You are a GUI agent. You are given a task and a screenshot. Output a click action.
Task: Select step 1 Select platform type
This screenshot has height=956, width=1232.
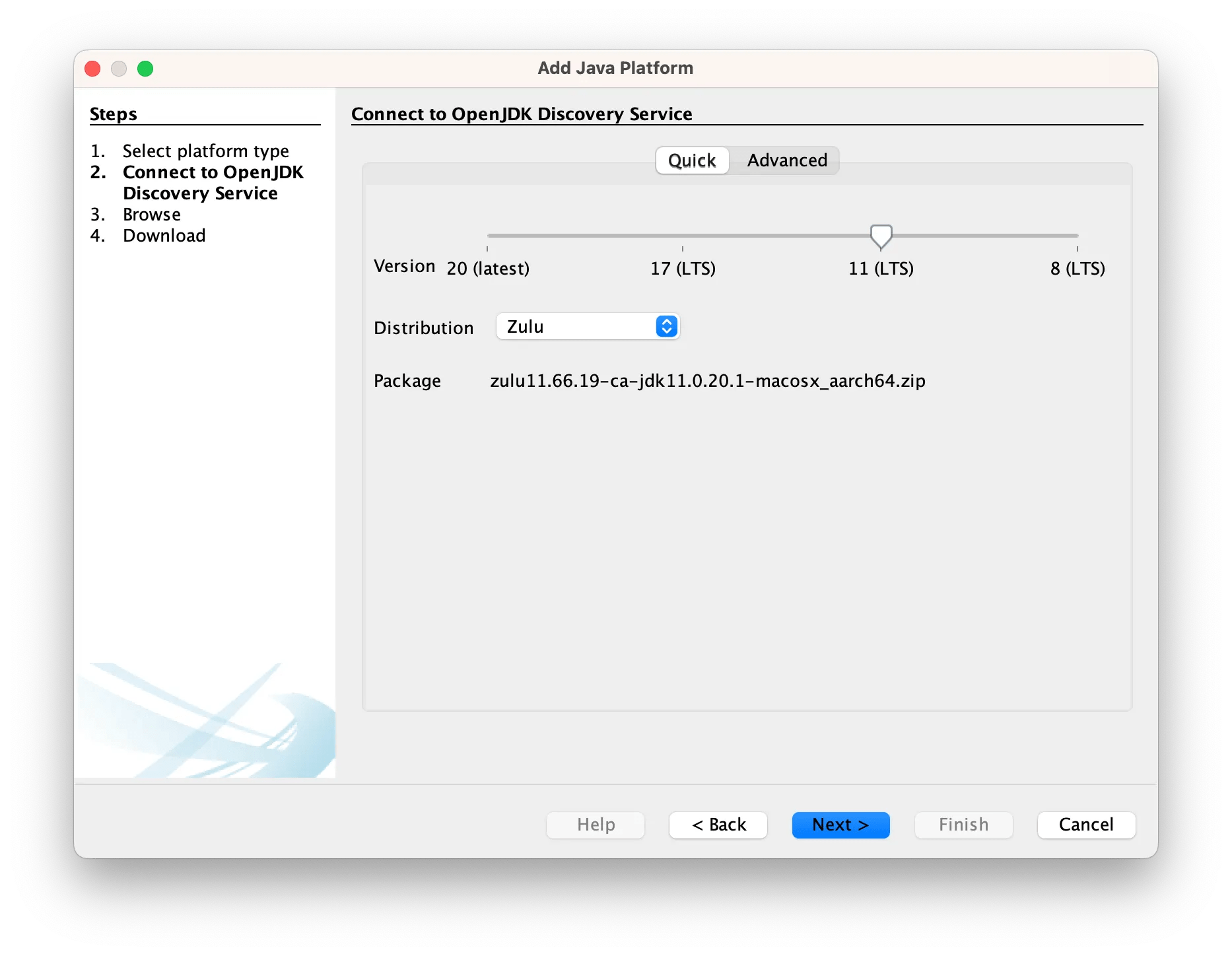point(205,151)
